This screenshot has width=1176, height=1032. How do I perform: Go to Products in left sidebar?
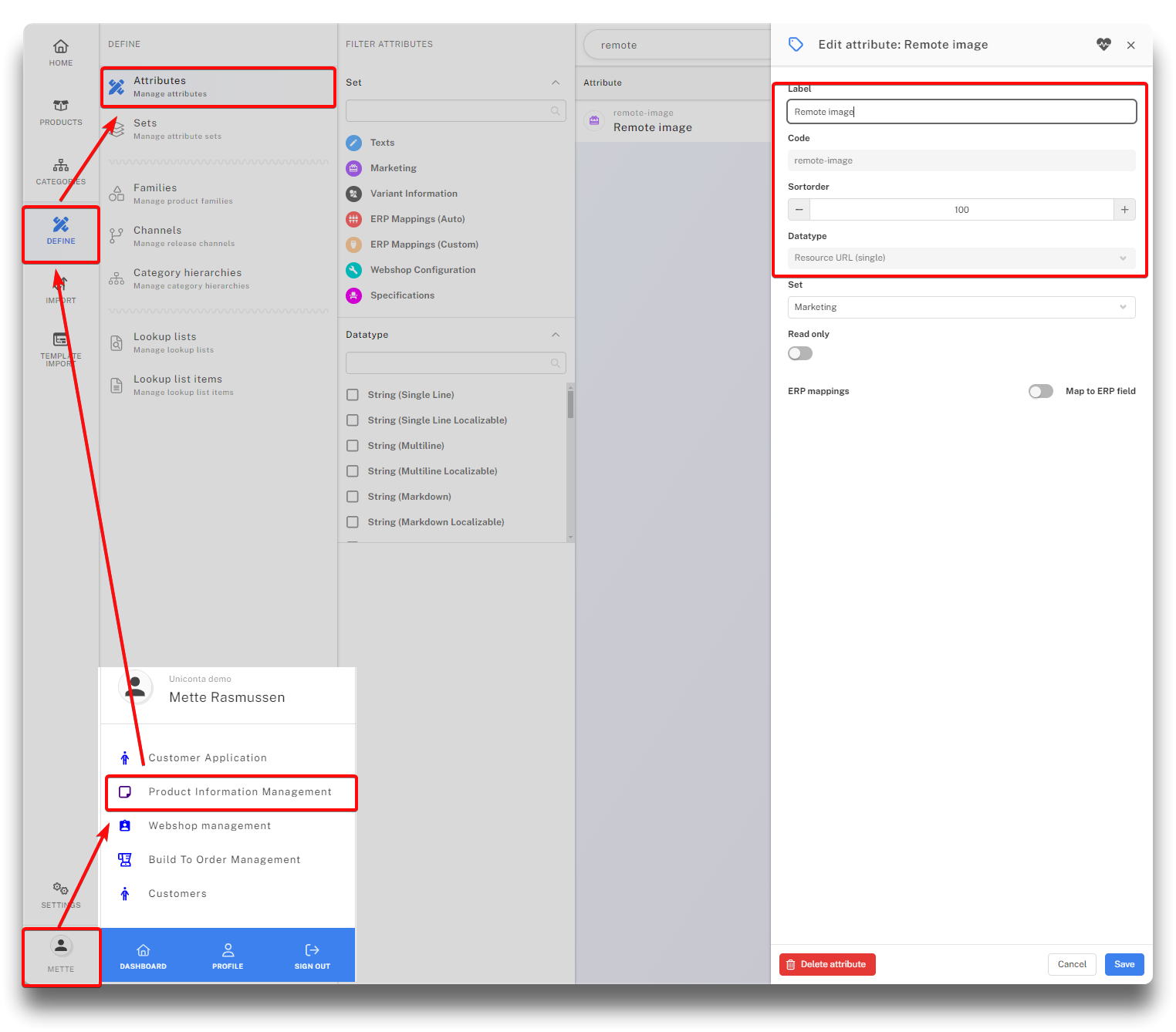(x=61, y=112)
